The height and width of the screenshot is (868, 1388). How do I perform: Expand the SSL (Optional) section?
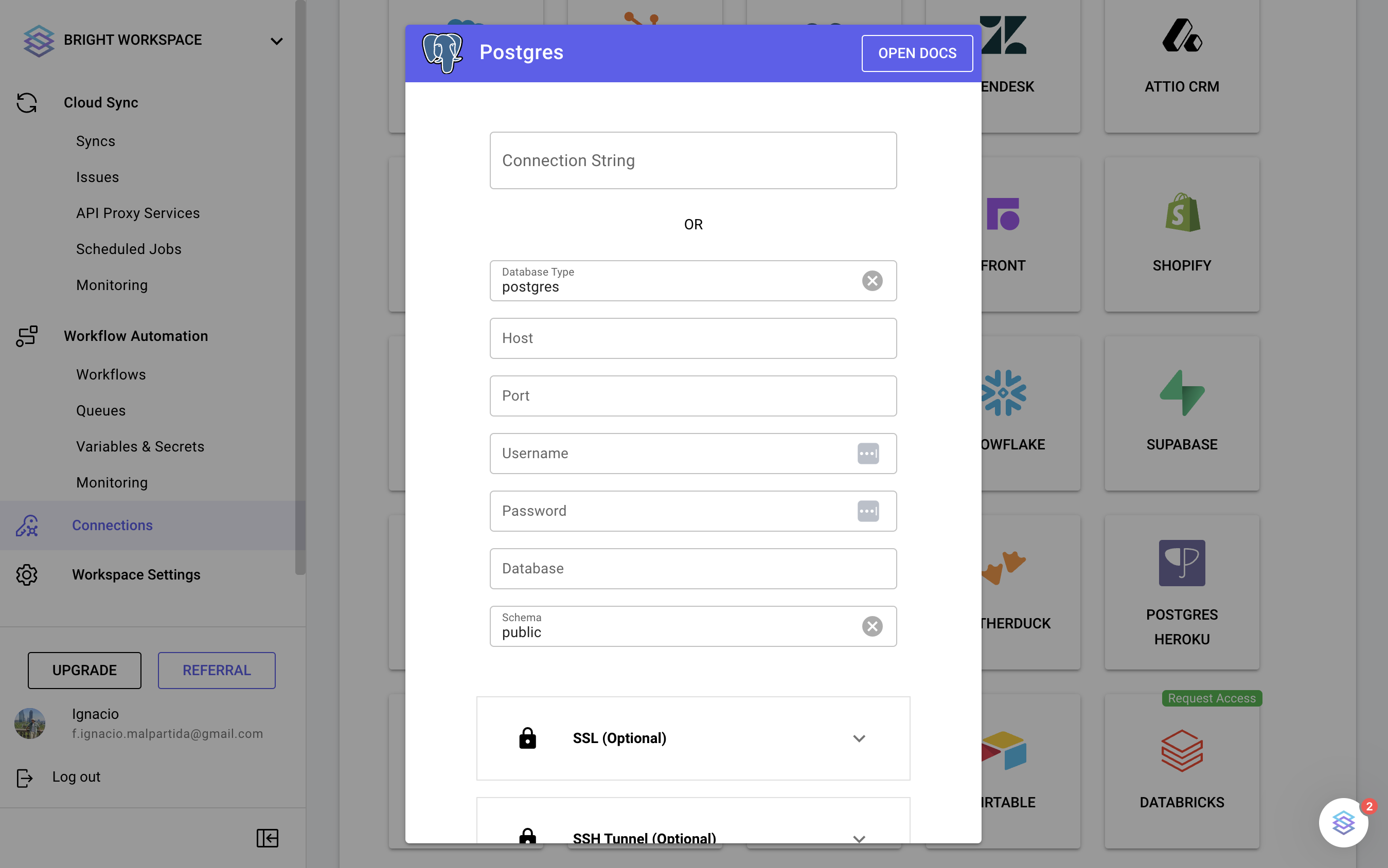pyautogui.click(x=859, y=738)
